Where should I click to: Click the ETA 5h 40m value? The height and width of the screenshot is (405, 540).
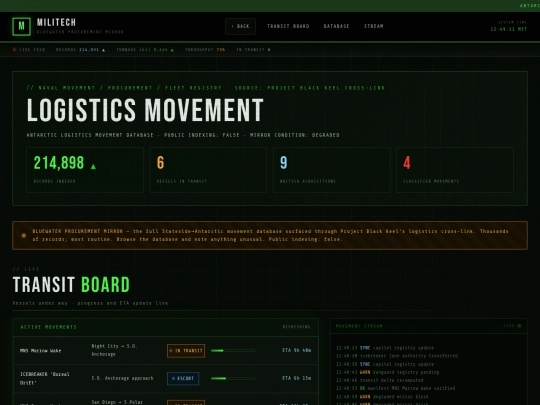click(297, 350)
